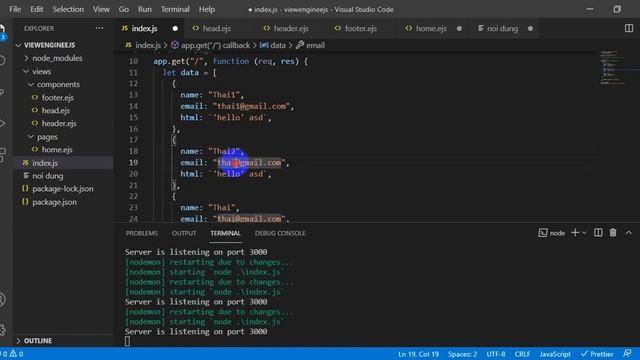Click the Prettier status bar item

tap(597, 354)
